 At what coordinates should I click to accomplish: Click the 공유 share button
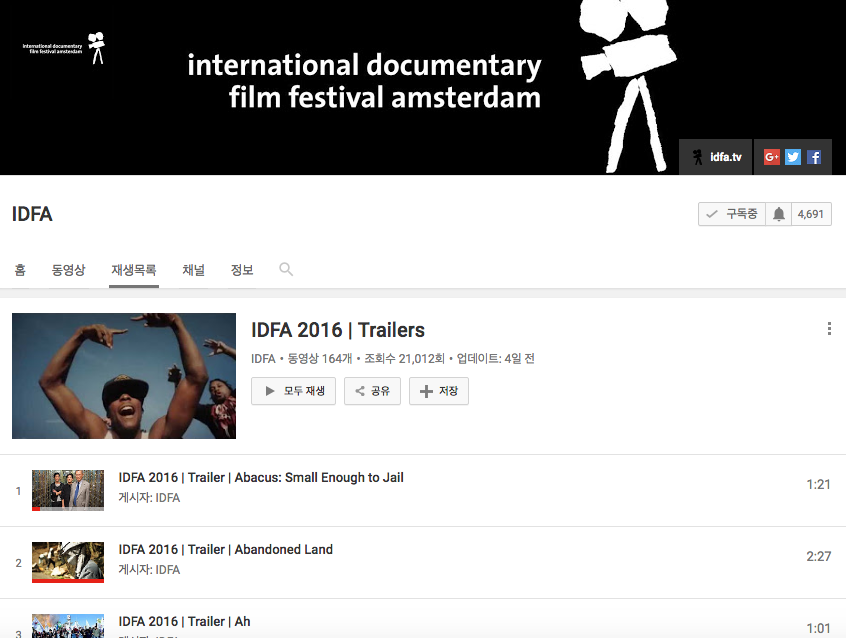coord(372,391)
